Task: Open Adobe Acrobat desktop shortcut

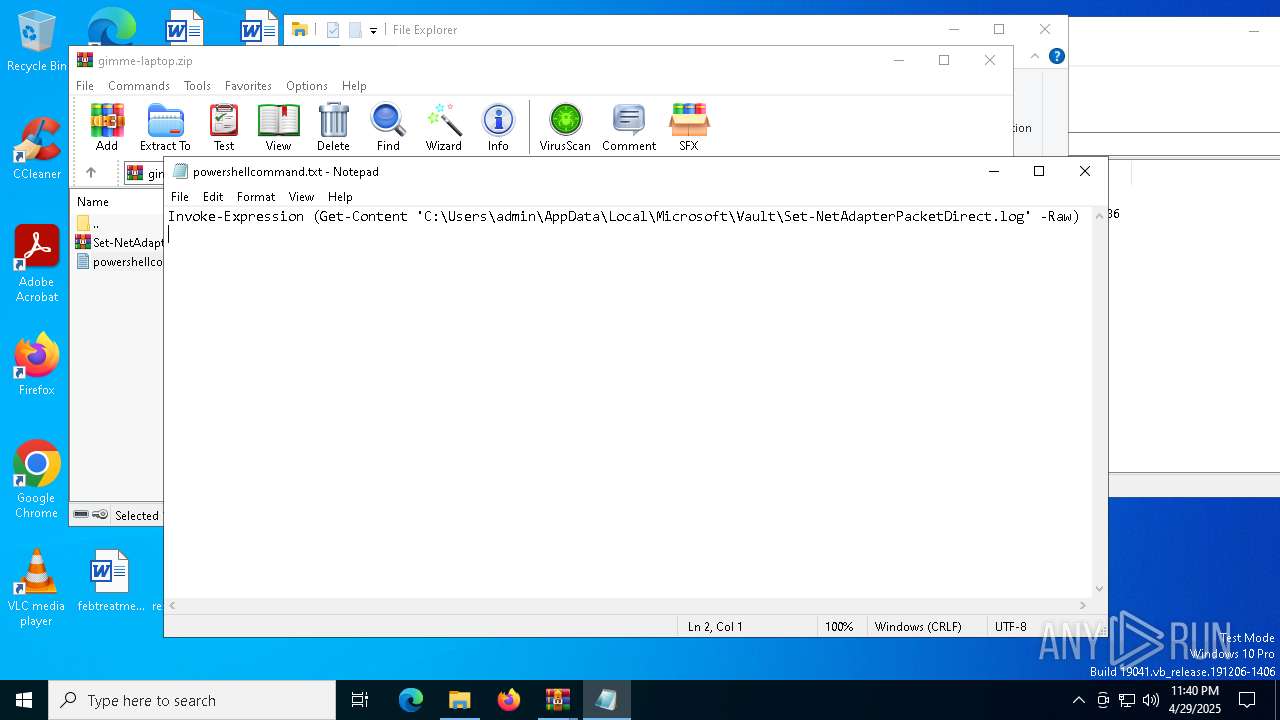Action: [36, 264]
